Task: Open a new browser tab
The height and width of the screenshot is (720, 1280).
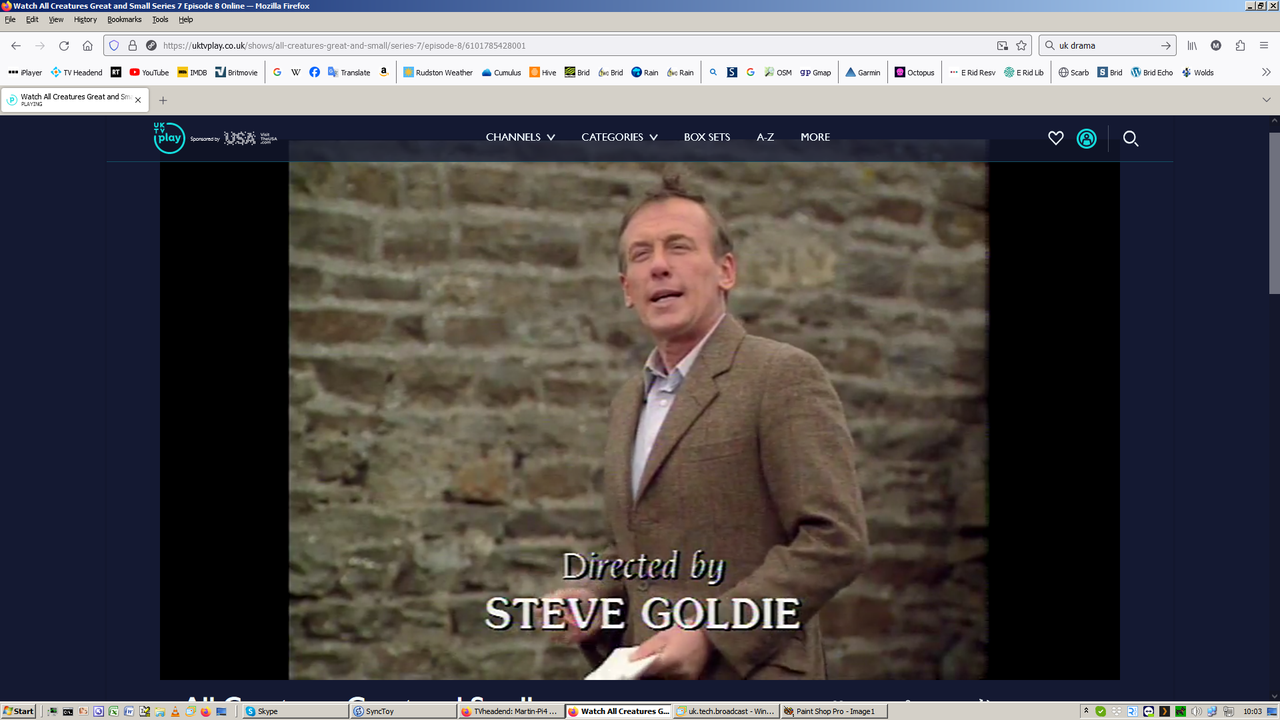Action: [163, 100]
